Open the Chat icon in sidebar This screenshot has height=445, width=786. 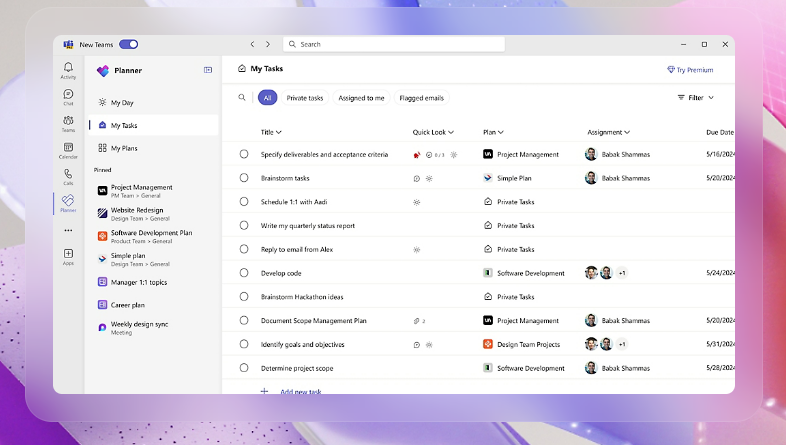[68, 94]
